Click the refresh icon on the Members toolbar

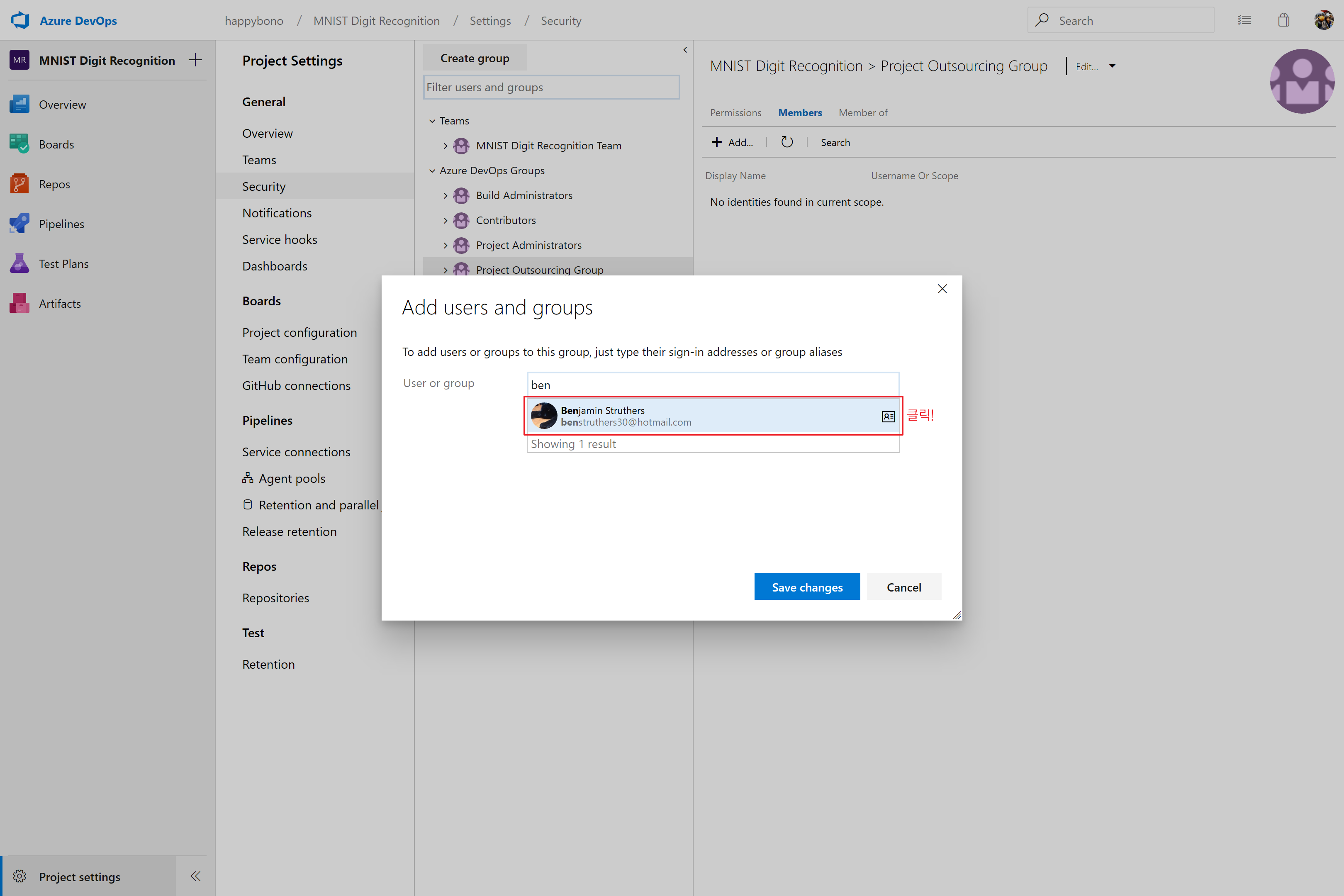pos(787,142)
